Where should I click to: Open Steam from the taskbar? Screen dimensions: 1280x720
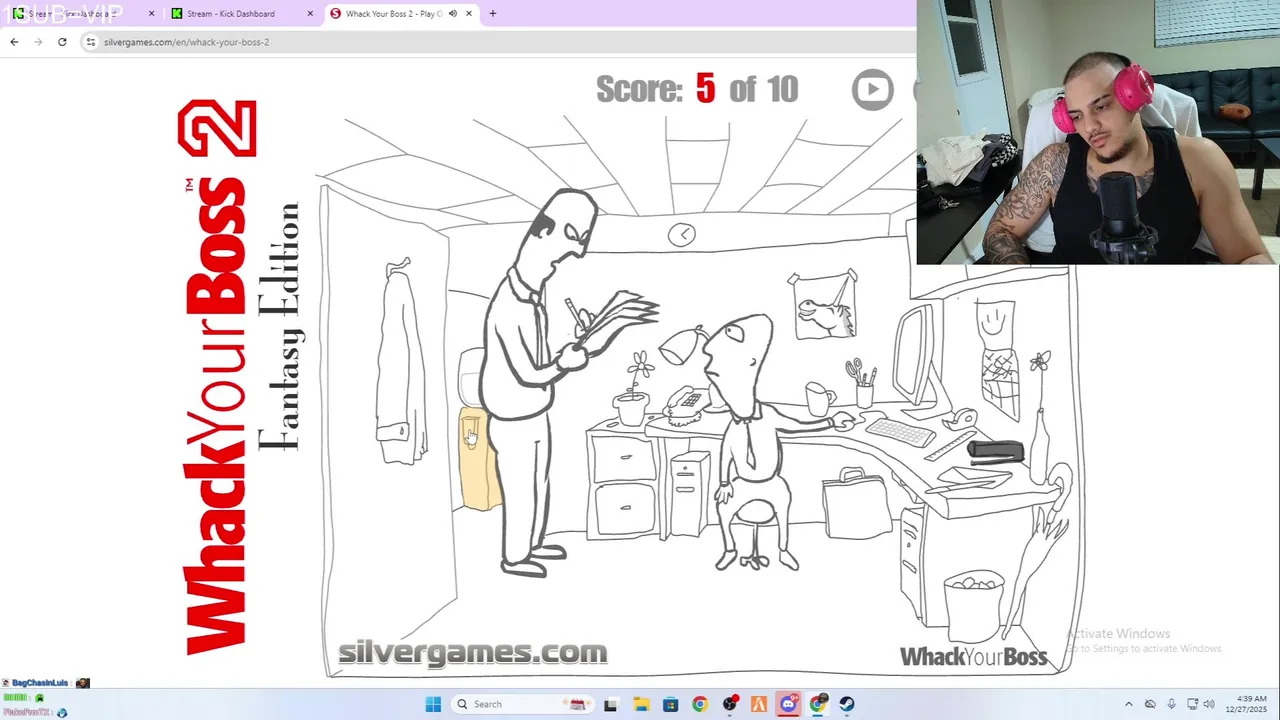(848, 704)
